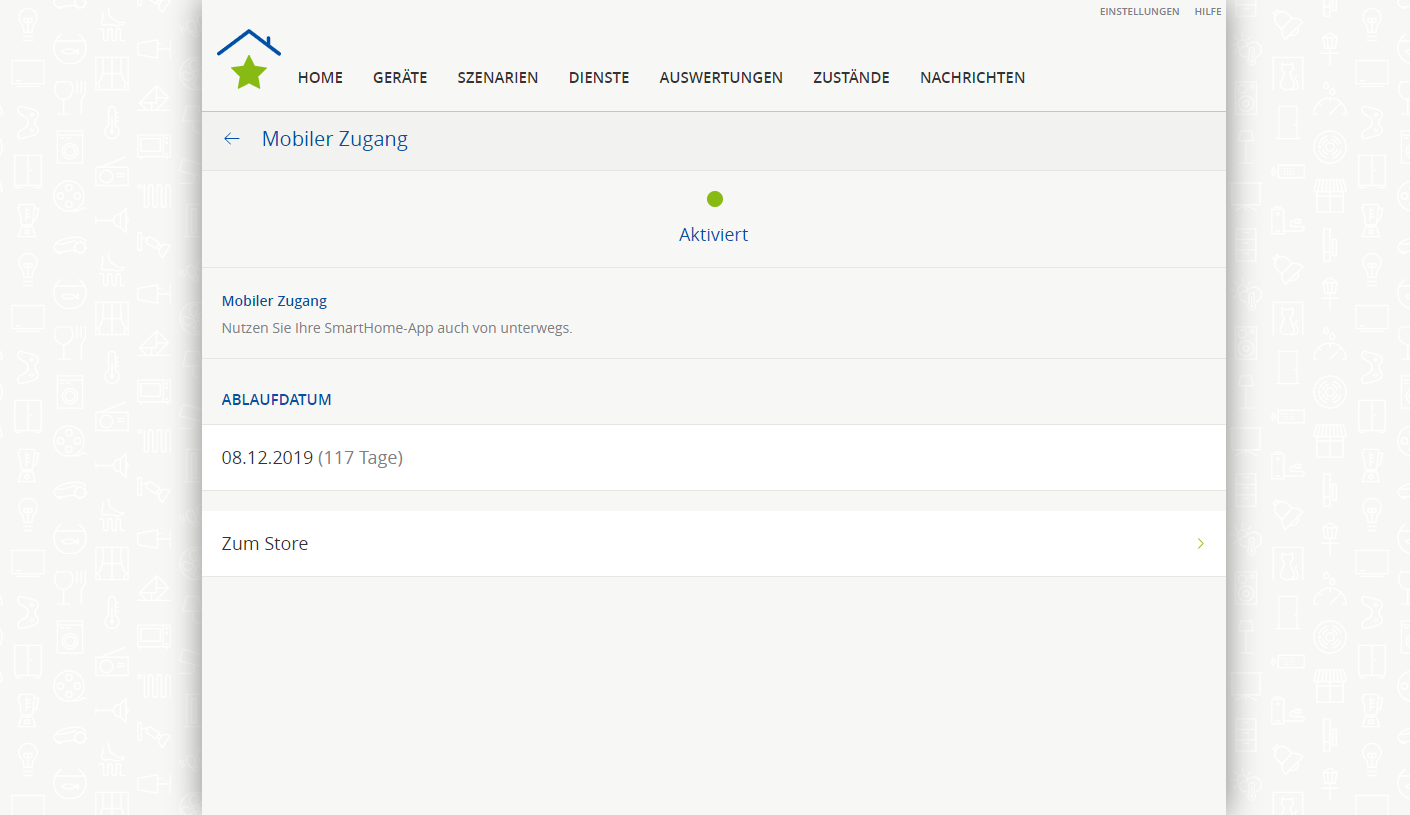Viewport: 1410px width, 815px height.
Task: Open NACHRICHTEN from the top menu
Action: click(x=972, y=78)
